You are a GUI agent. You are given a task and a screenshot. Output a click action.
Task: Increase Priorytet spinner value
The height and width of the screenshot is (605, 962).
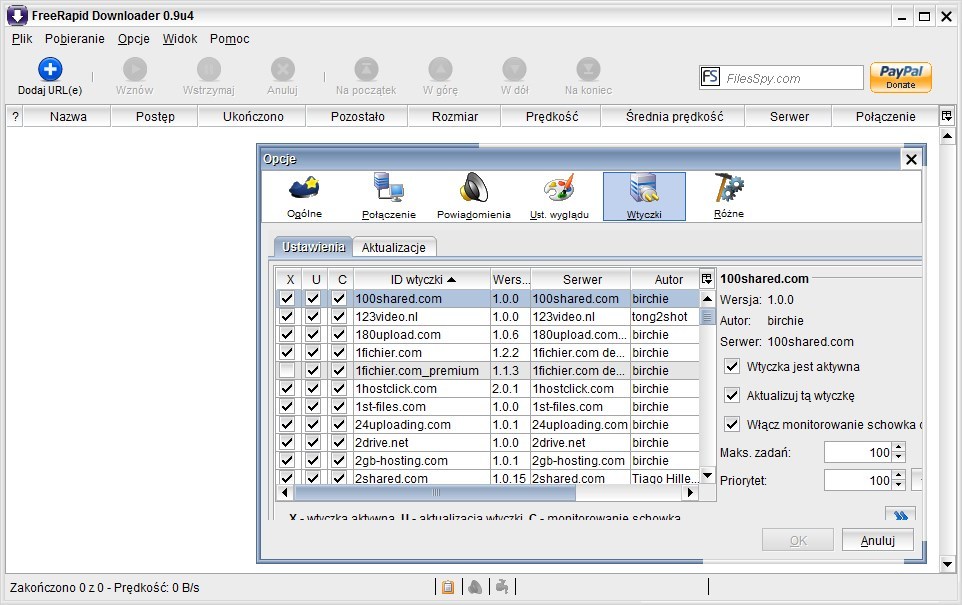coord(899,476)
